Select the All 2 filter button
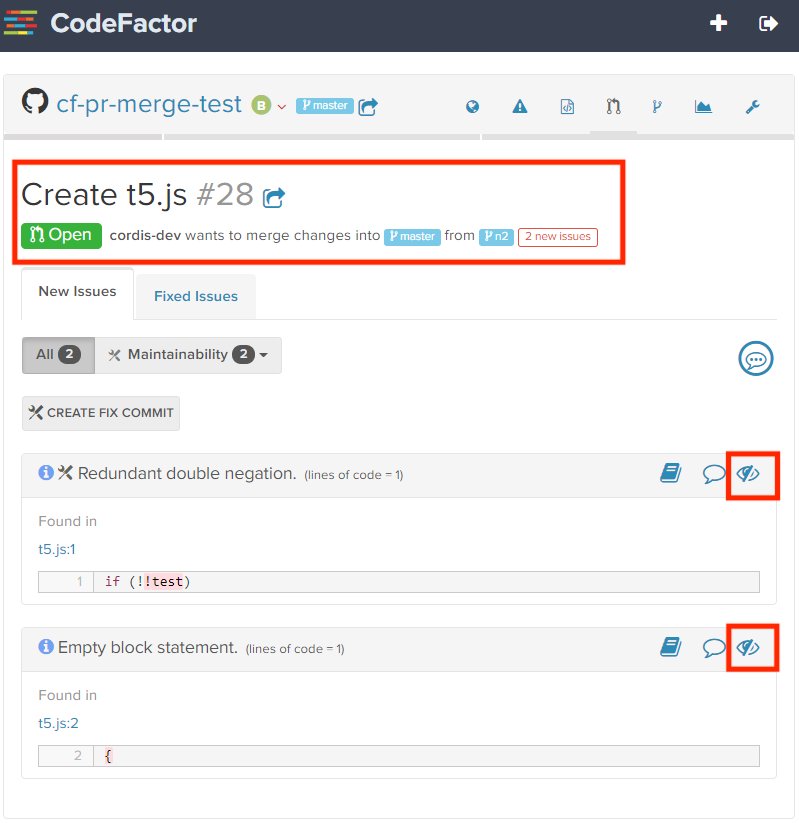799x823 pixels. pyautogui.click(x=58, y=355)
